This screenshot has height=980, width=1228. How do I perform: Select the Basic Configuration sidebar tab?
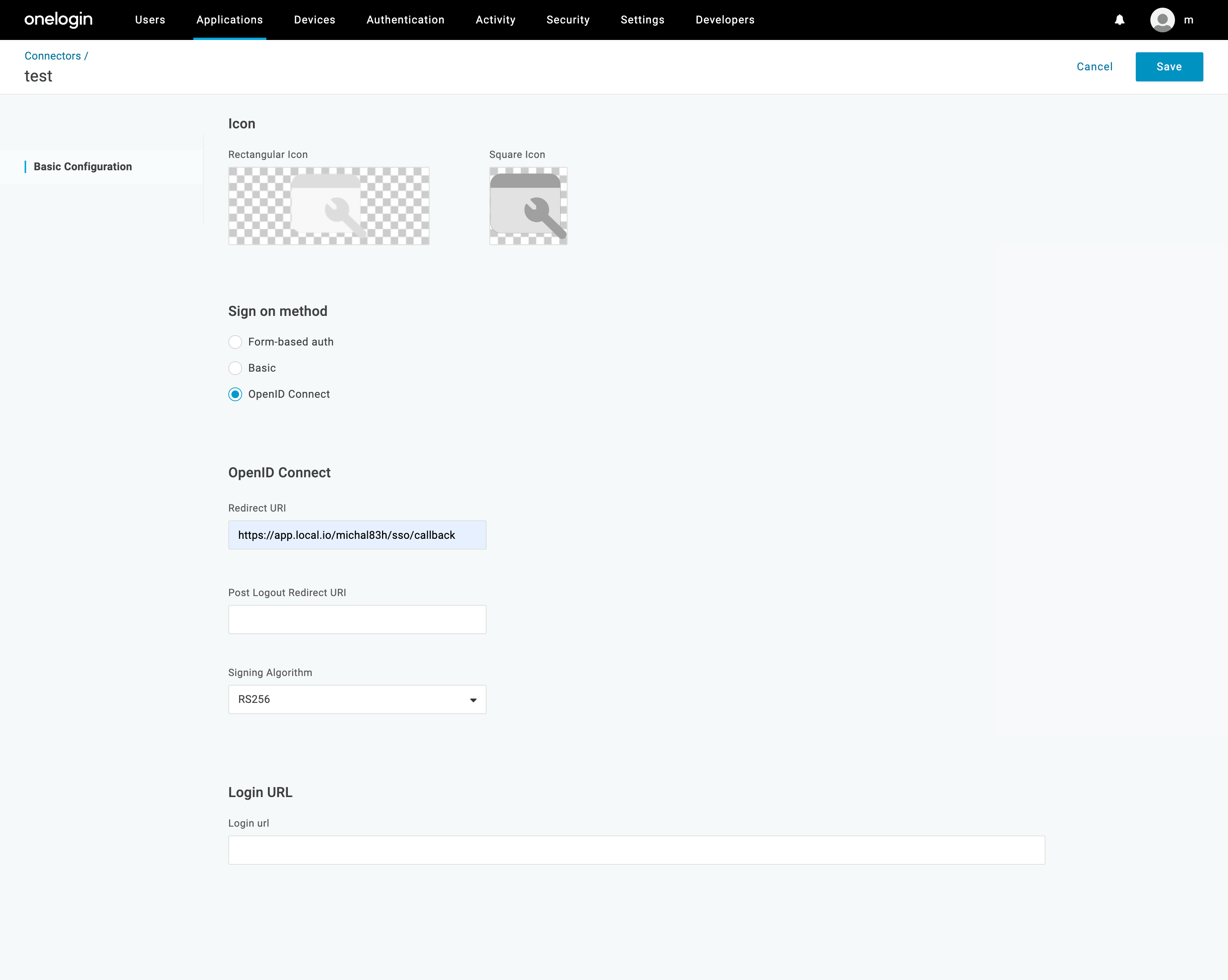(x=83, y=166)
